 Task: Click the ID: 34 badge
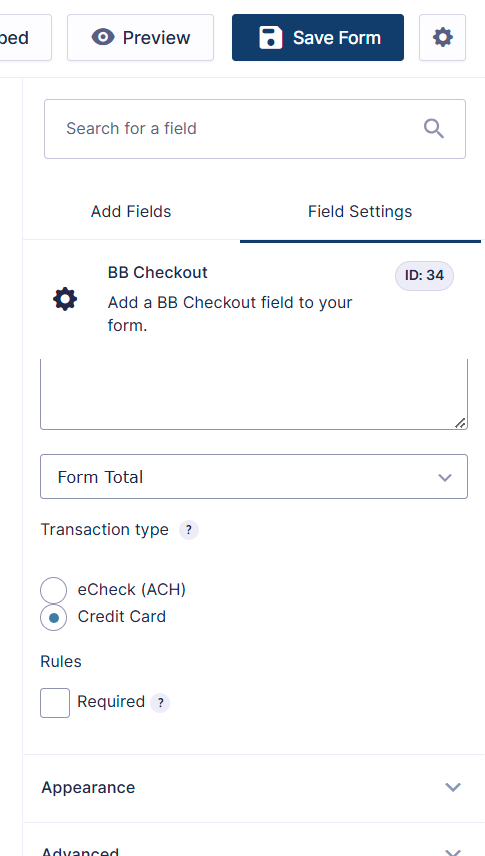(x=424, y=276)
